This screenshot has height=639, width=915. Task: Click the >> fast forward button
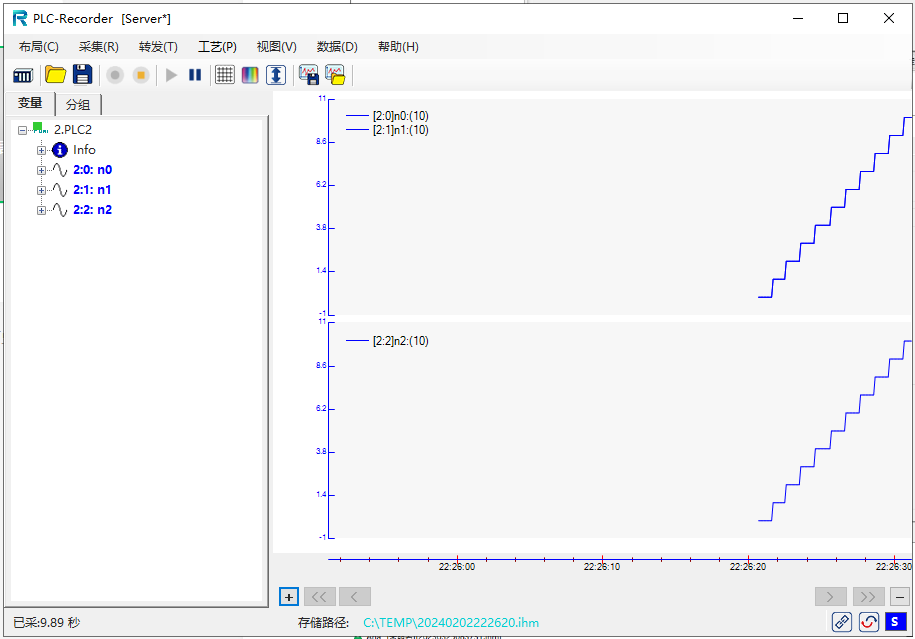click(x=868, y=597)
